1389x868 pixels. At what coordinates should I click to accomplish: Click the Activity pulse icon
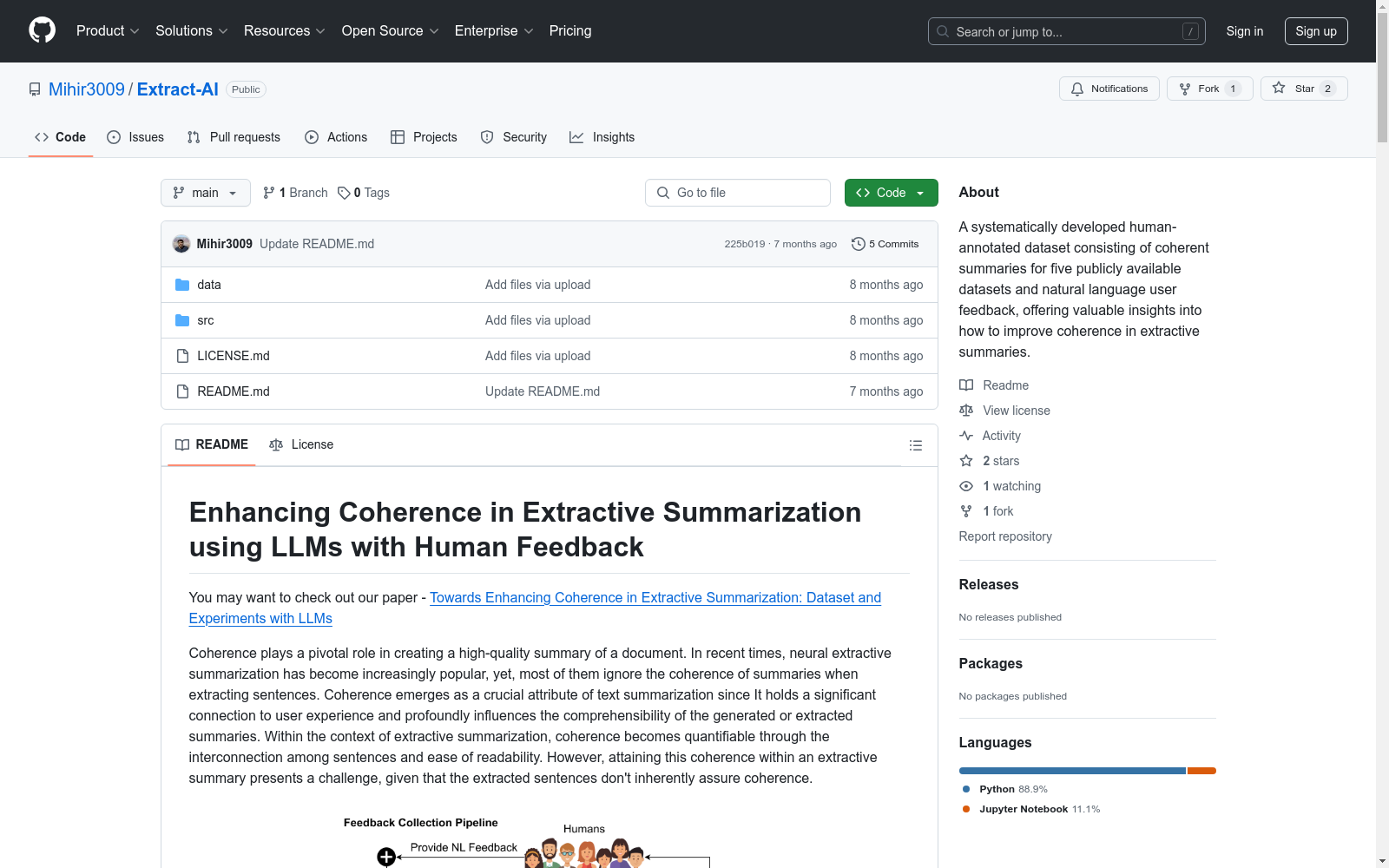(966, 436)
